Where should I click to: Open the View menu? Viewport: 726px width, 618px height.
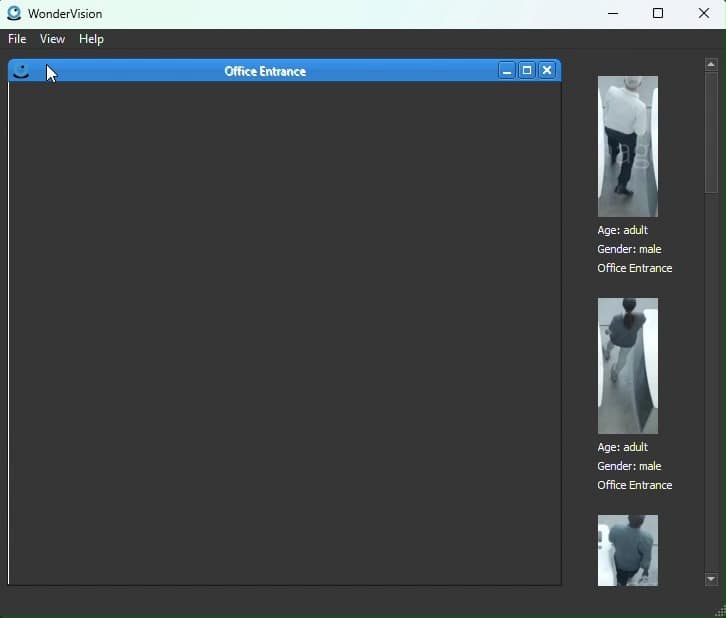[x=52, y=39]
